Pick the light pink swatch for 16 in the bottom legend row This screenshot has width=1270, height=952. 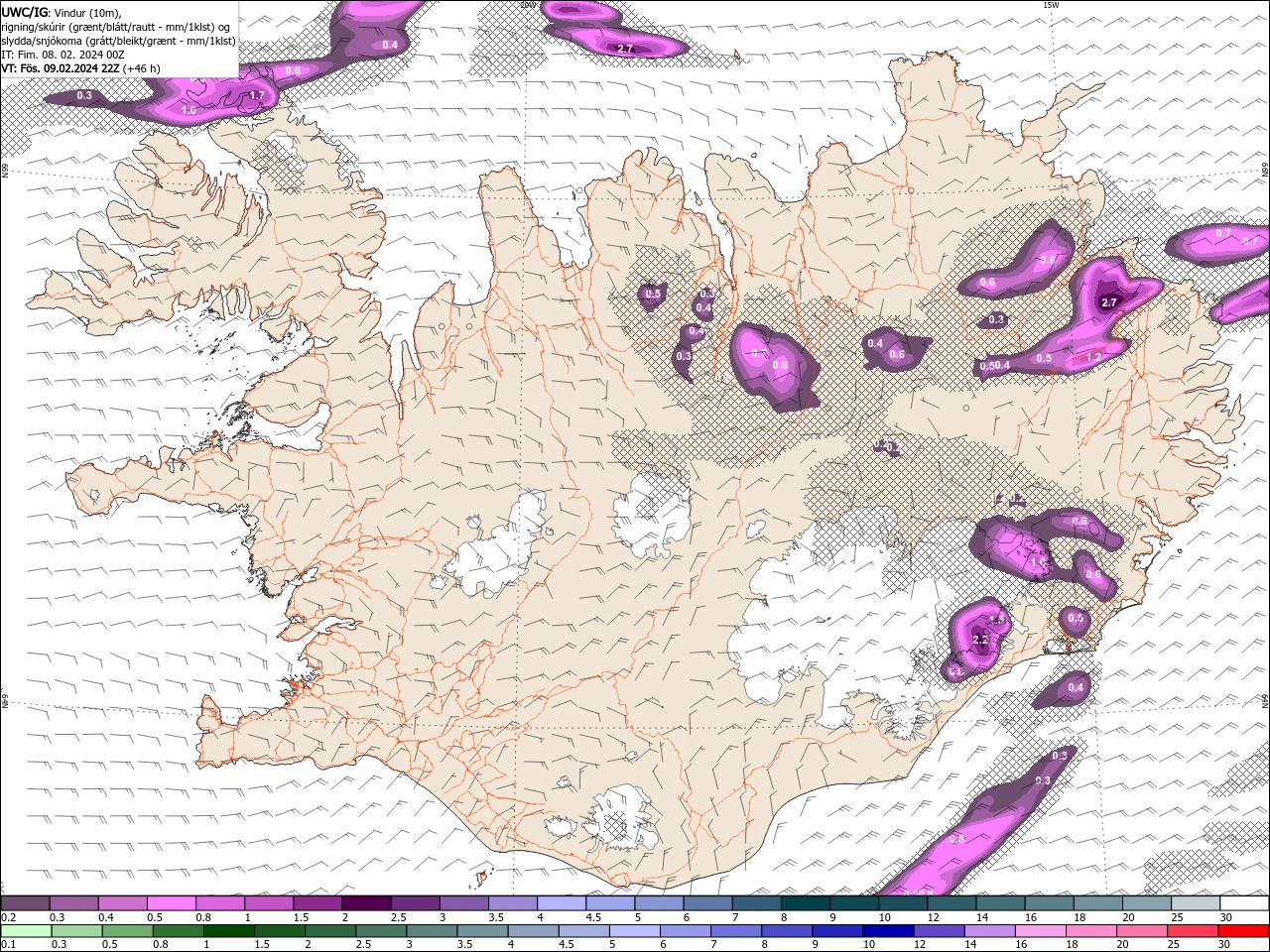click(x=1039, y=931)
